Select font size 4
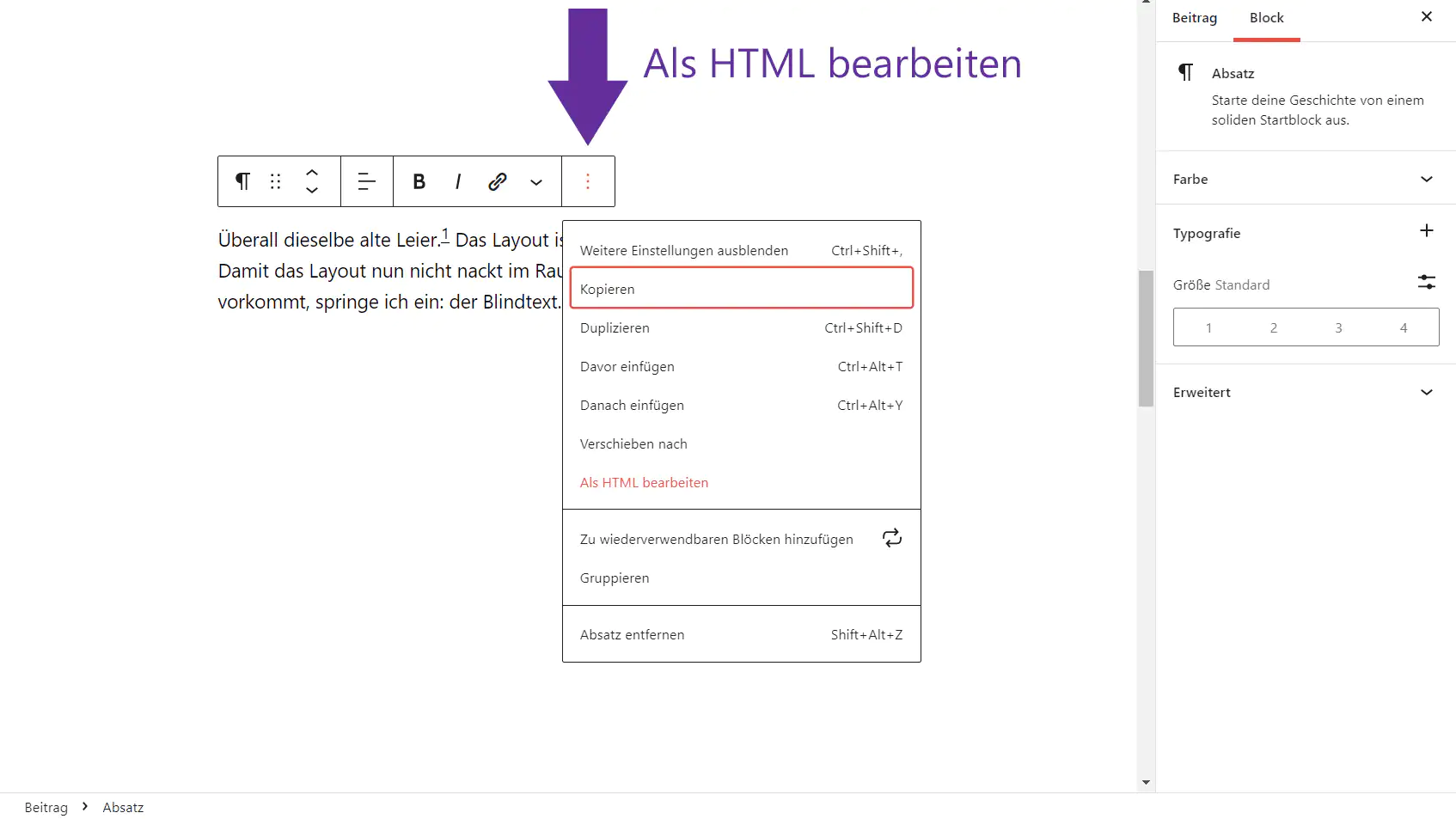The width and height of the screenshot is (1456, 819). click(1404, 327)
